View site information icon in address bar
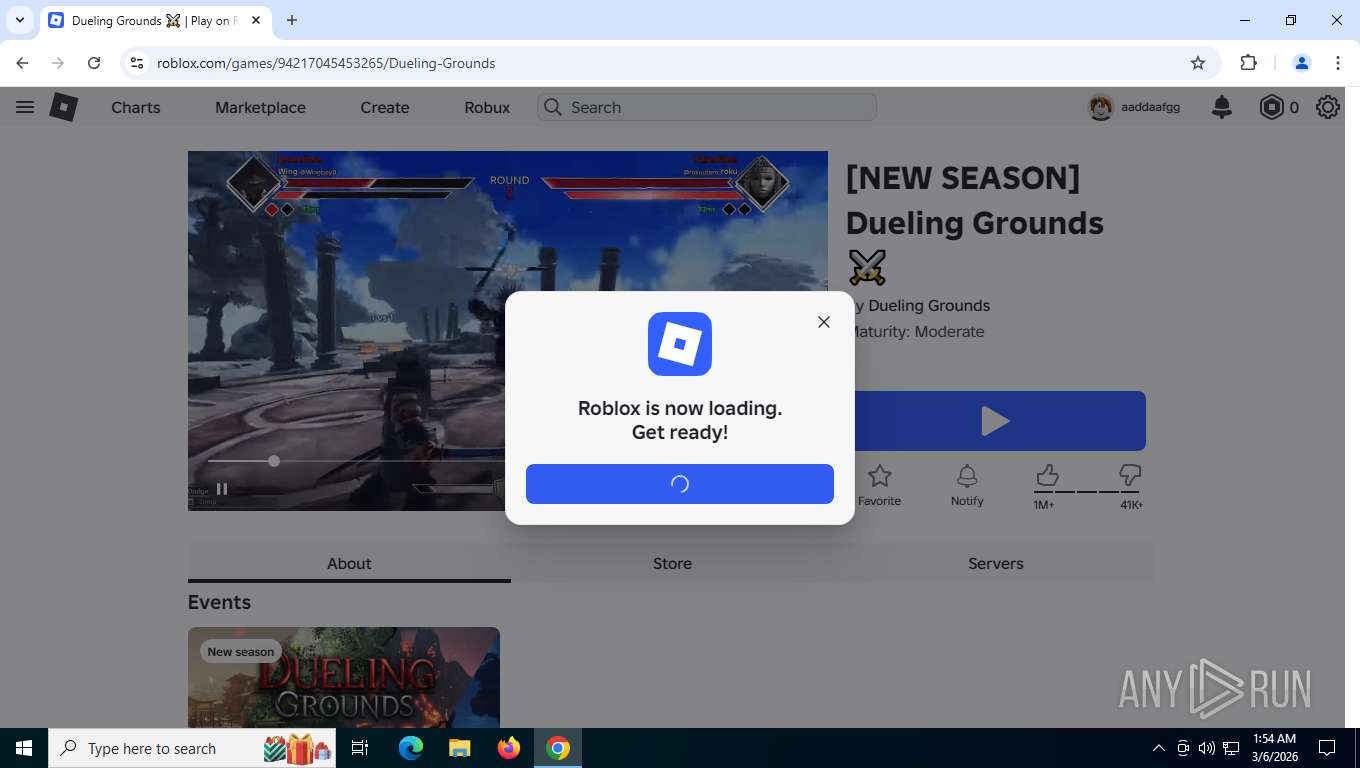Image resolution: width=1360 pixels, height=768 pixels. tap(137, 63)
